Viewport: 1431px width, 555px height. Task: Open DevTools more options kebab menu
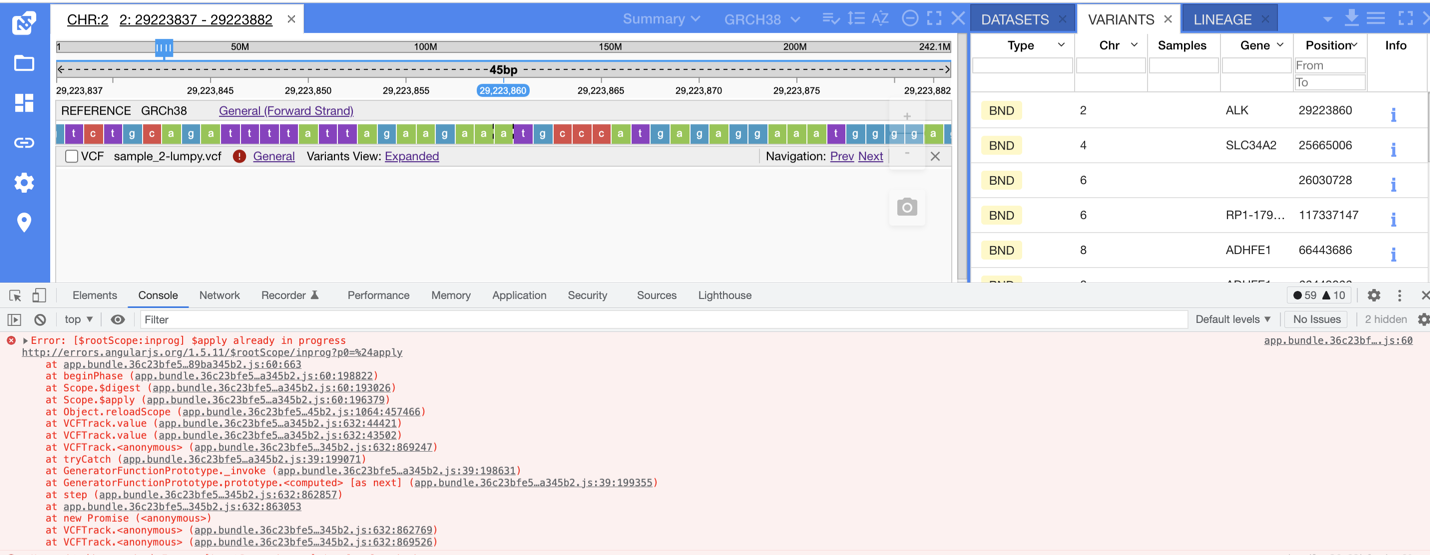click(1400, 296)
